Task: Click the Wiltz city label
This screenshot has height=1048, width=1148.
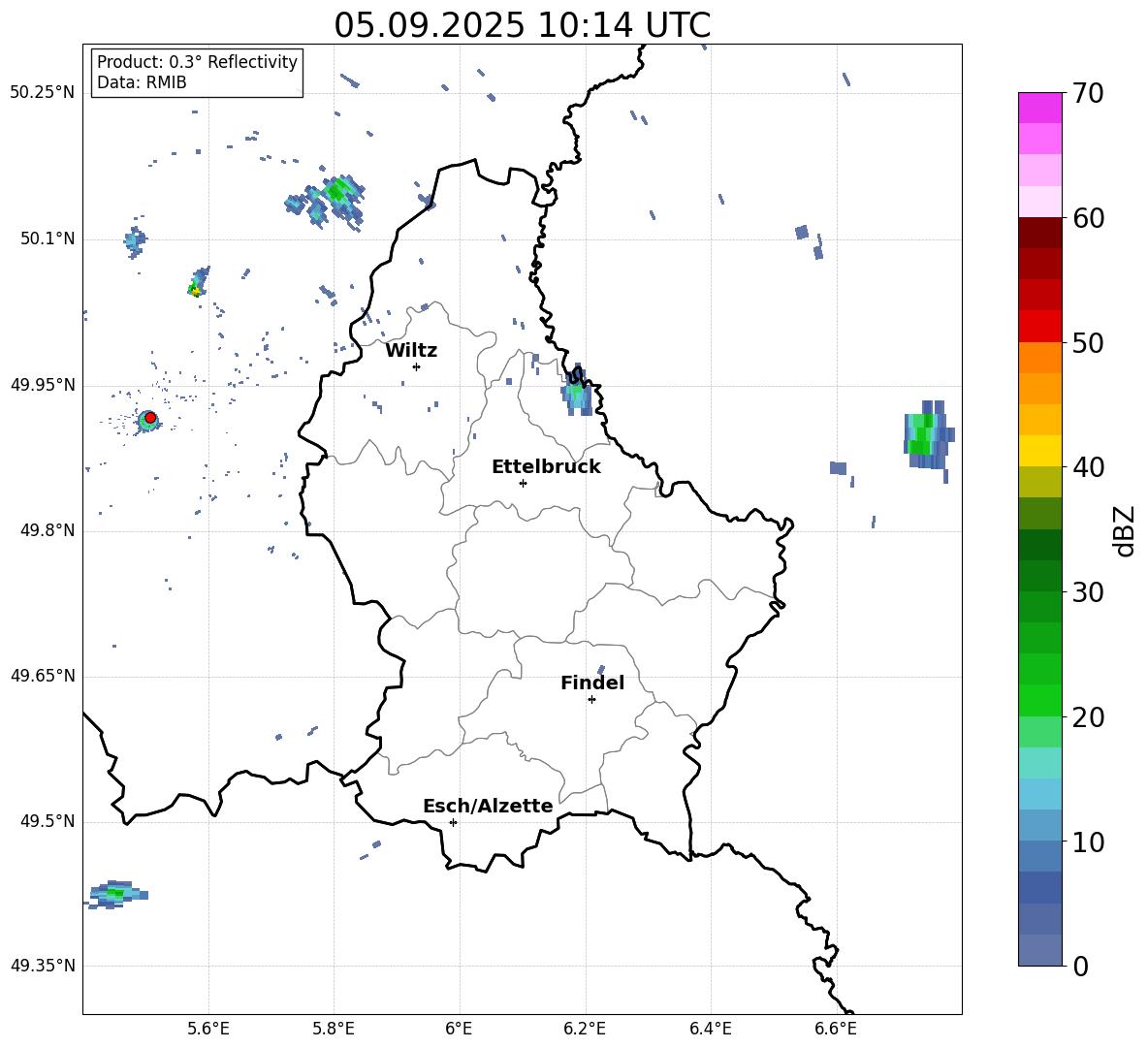Action: click(411, 351)
